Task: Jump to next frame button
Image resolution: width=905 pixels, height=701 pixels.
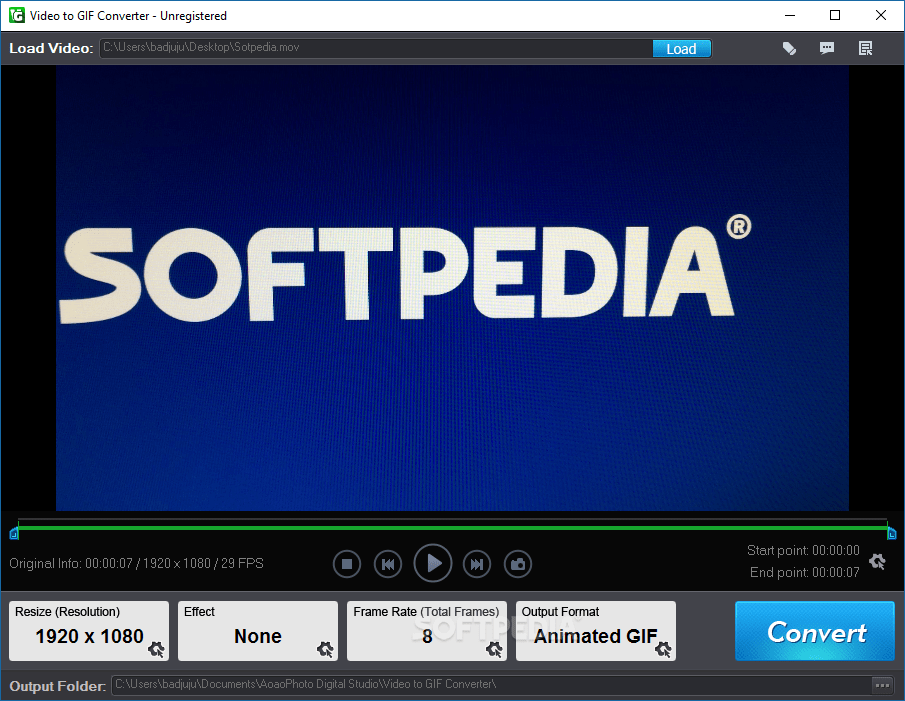Action: point(477,564)
